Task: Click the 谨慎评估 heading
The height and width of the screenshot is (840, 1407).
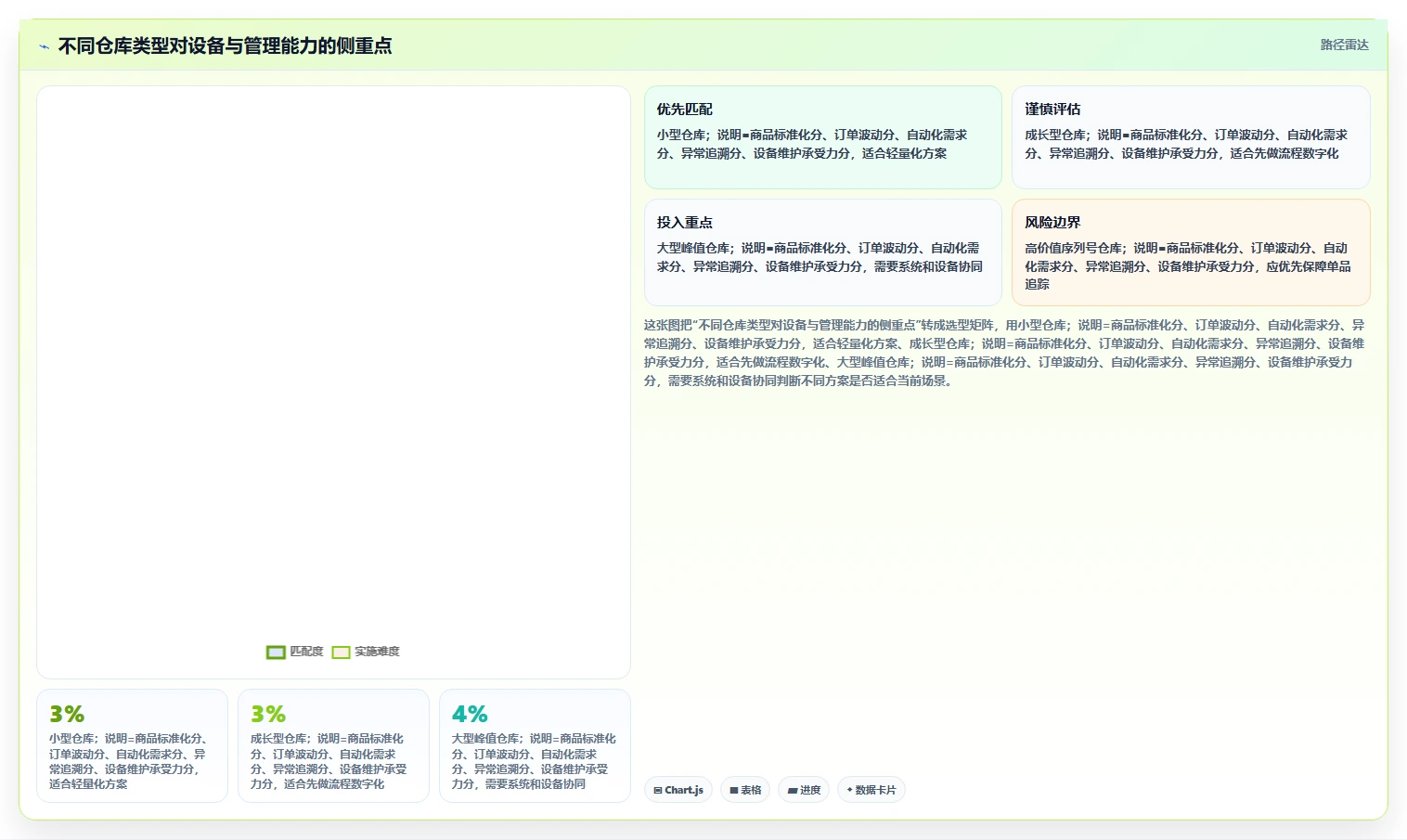Action: click(x=1052, y=110)
